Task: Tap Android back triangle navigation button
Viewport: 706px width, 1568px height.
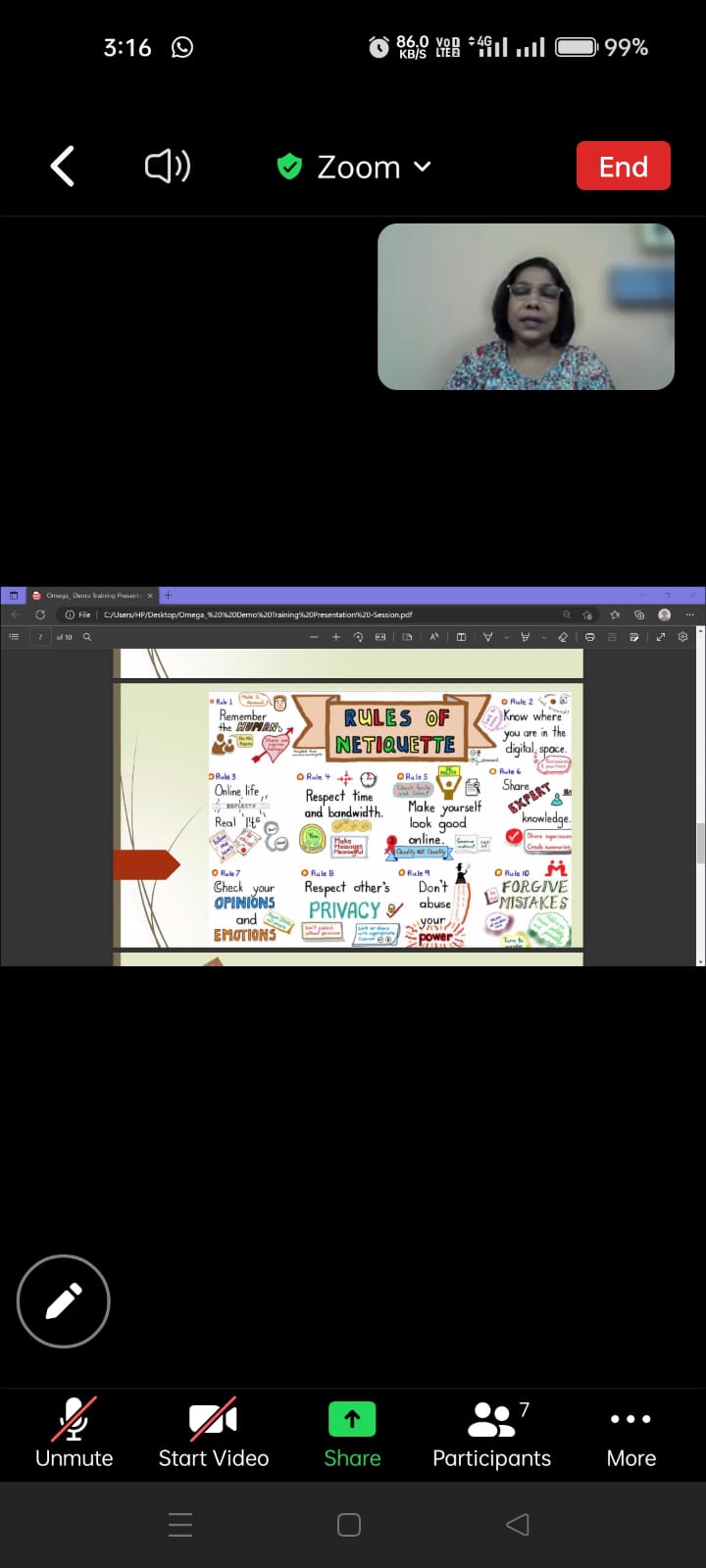Action: click(518, 1524)
